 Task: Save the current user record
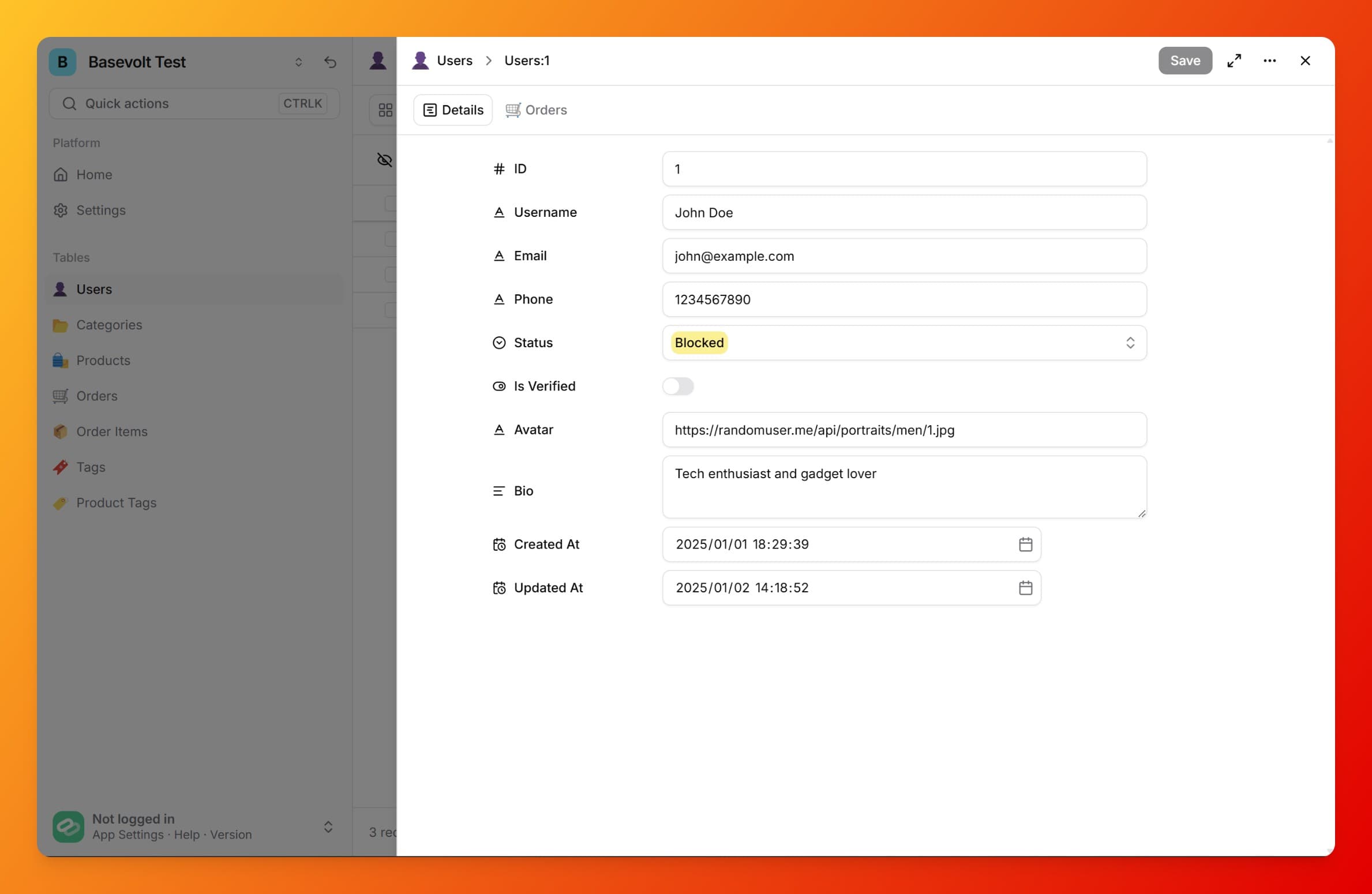point(1184,60)
